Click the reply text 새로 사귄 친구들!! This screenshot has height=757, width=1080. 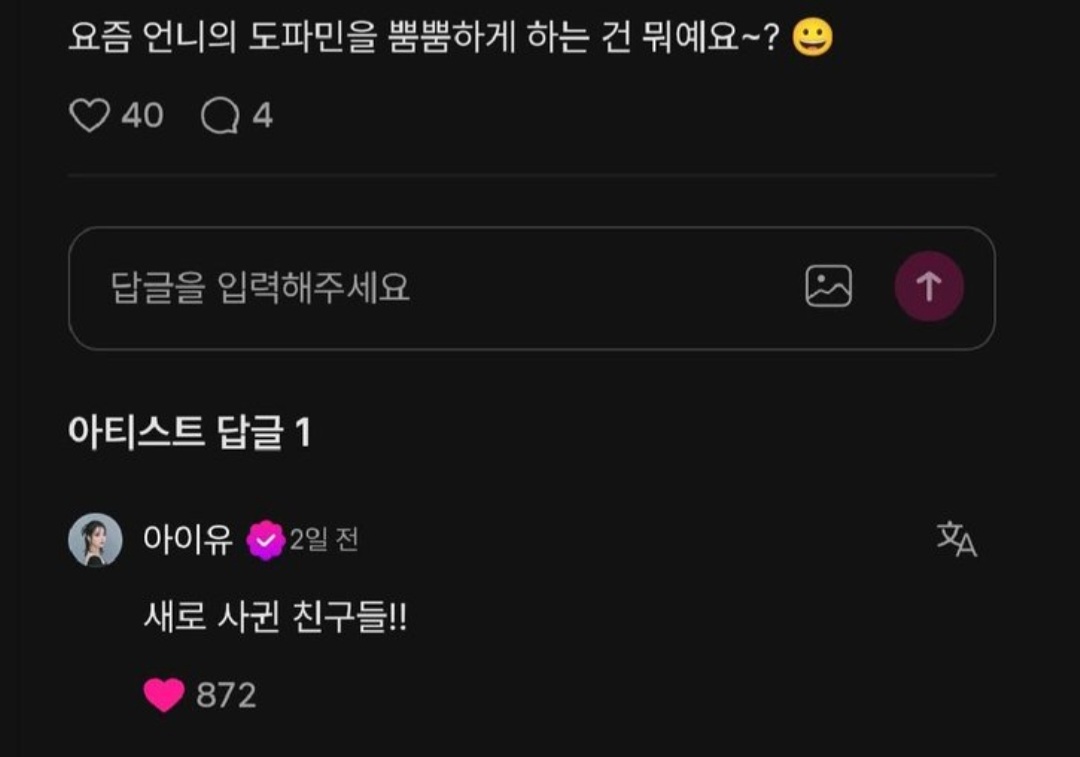(276, 616)
